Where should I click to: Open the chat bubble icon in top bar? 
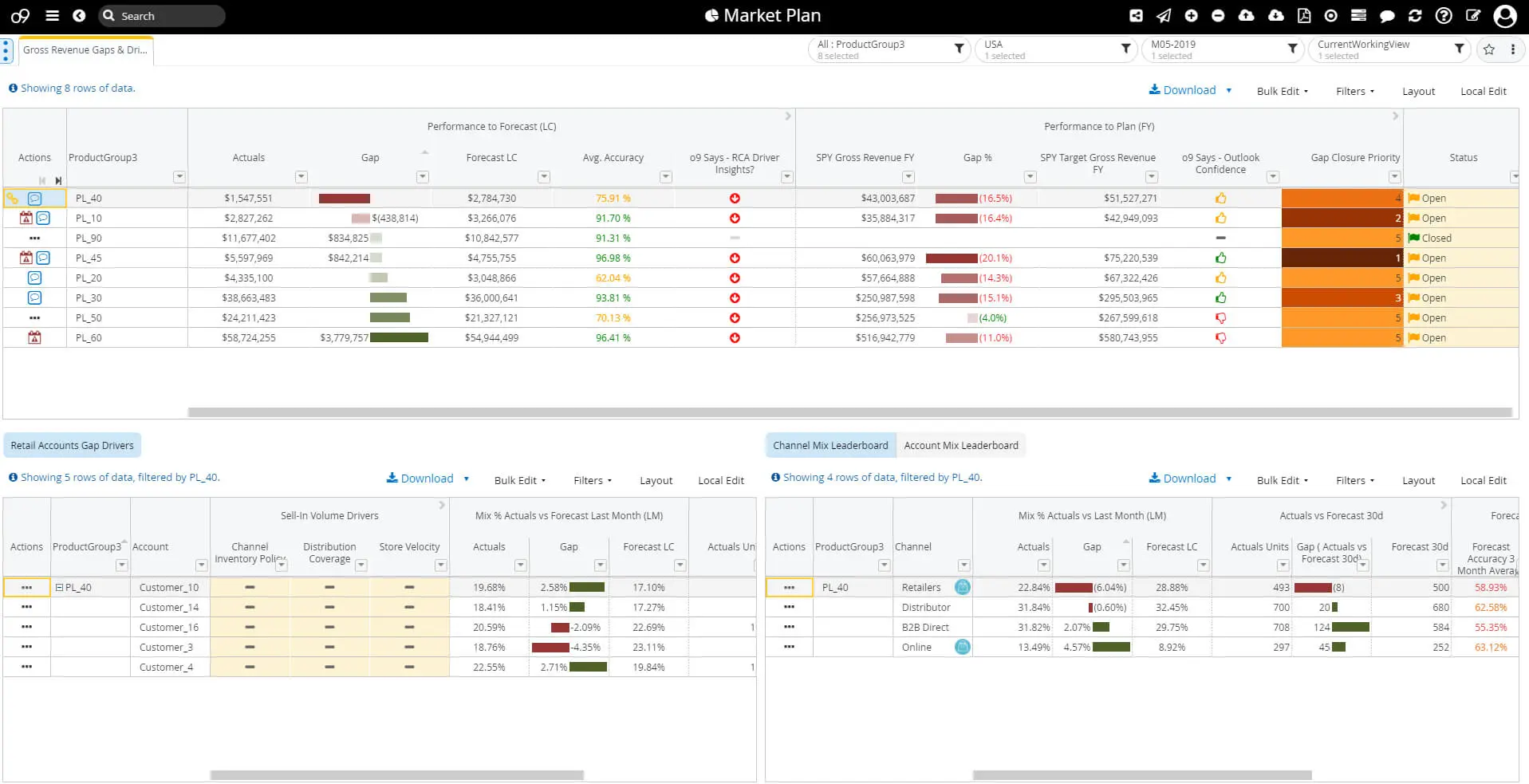tap(1387, 16)
